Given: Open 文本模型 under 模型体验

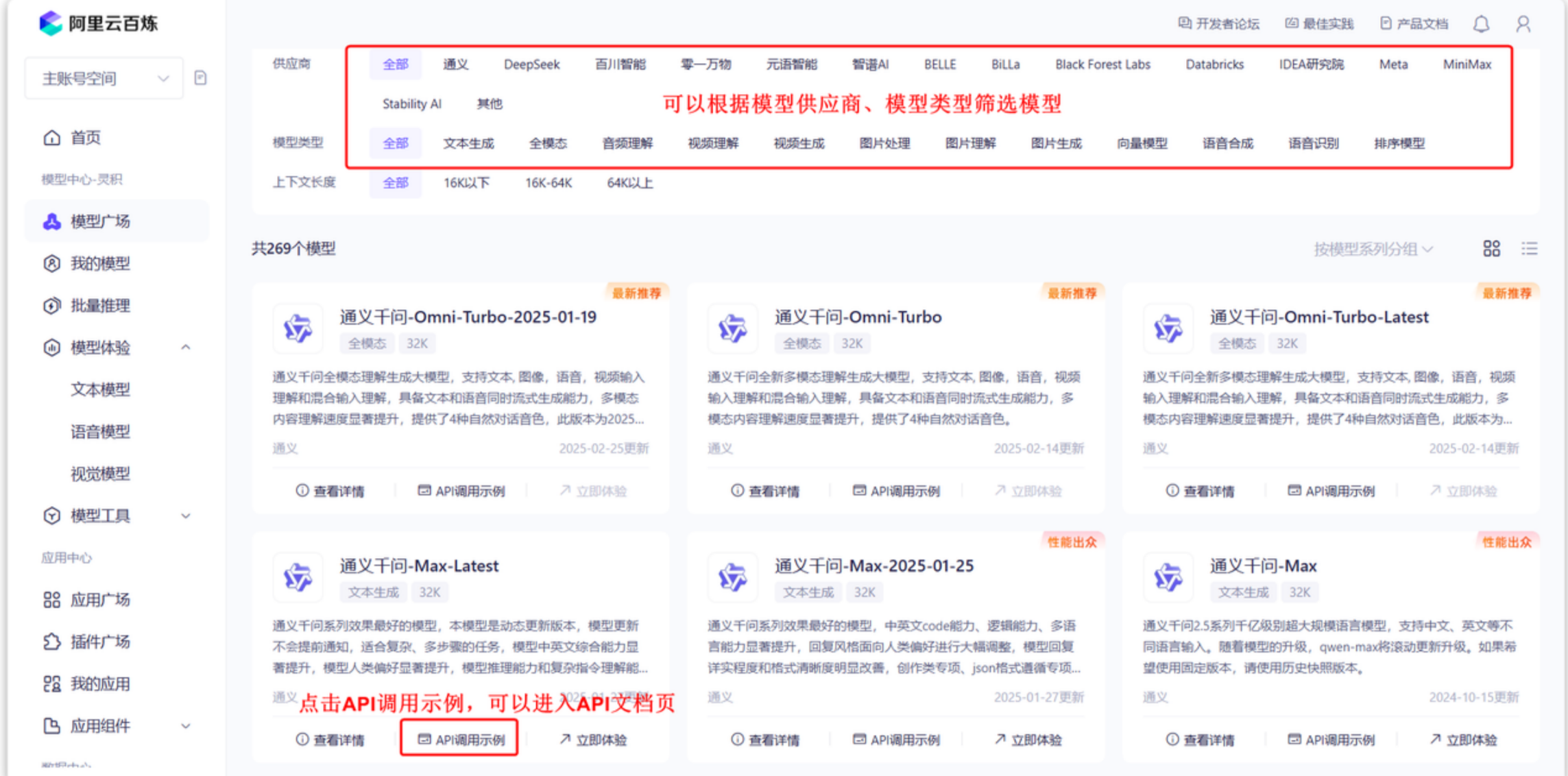Looking at the screenshot, I should (x=100, y=389).
